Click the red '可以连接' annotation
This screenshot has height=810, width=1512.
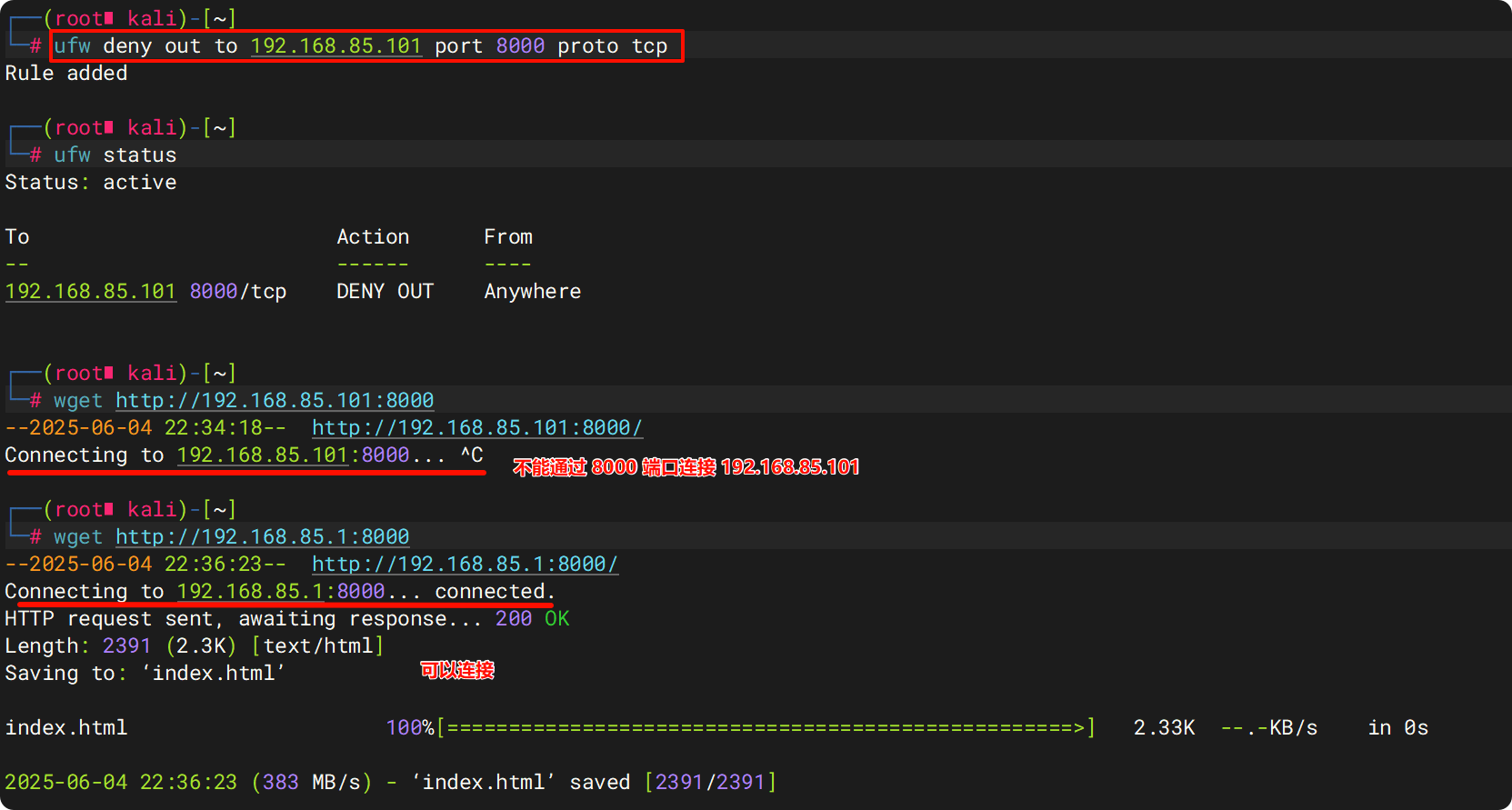[456, 671]
